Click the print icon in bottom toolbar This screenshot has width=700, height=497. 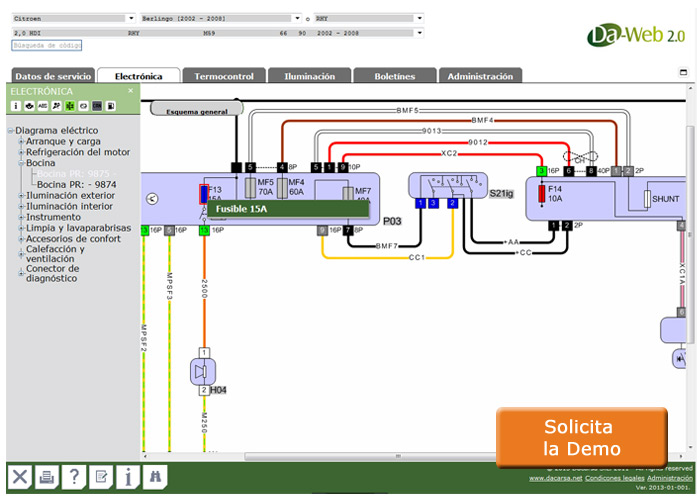[x=47, y=477]
